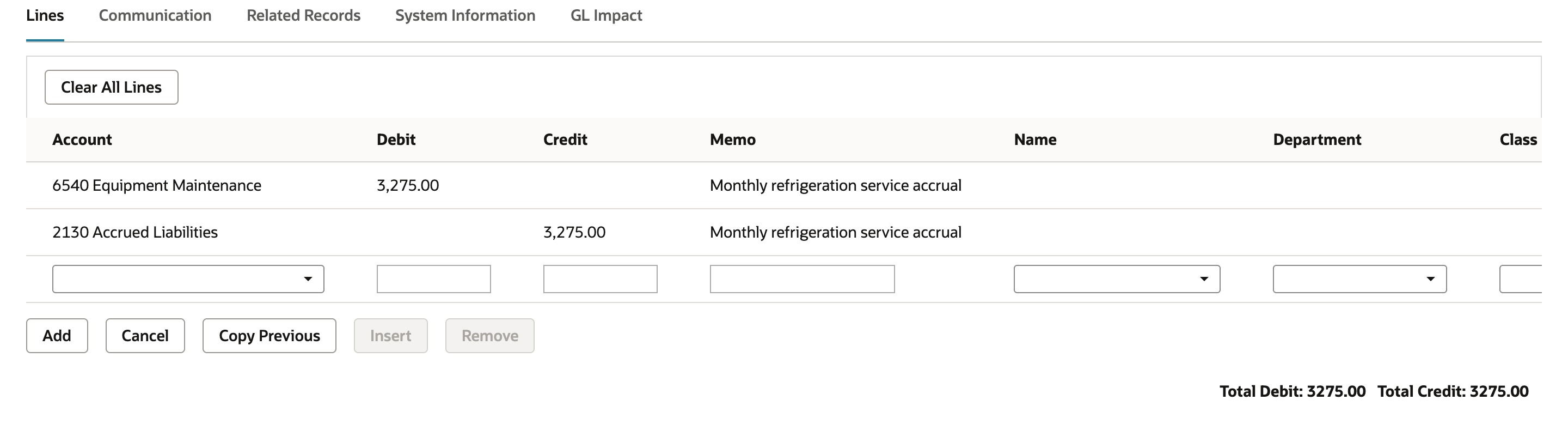Click the Copy Previous button
Screen dimensions: 1568x436
[x=269, y=336]
